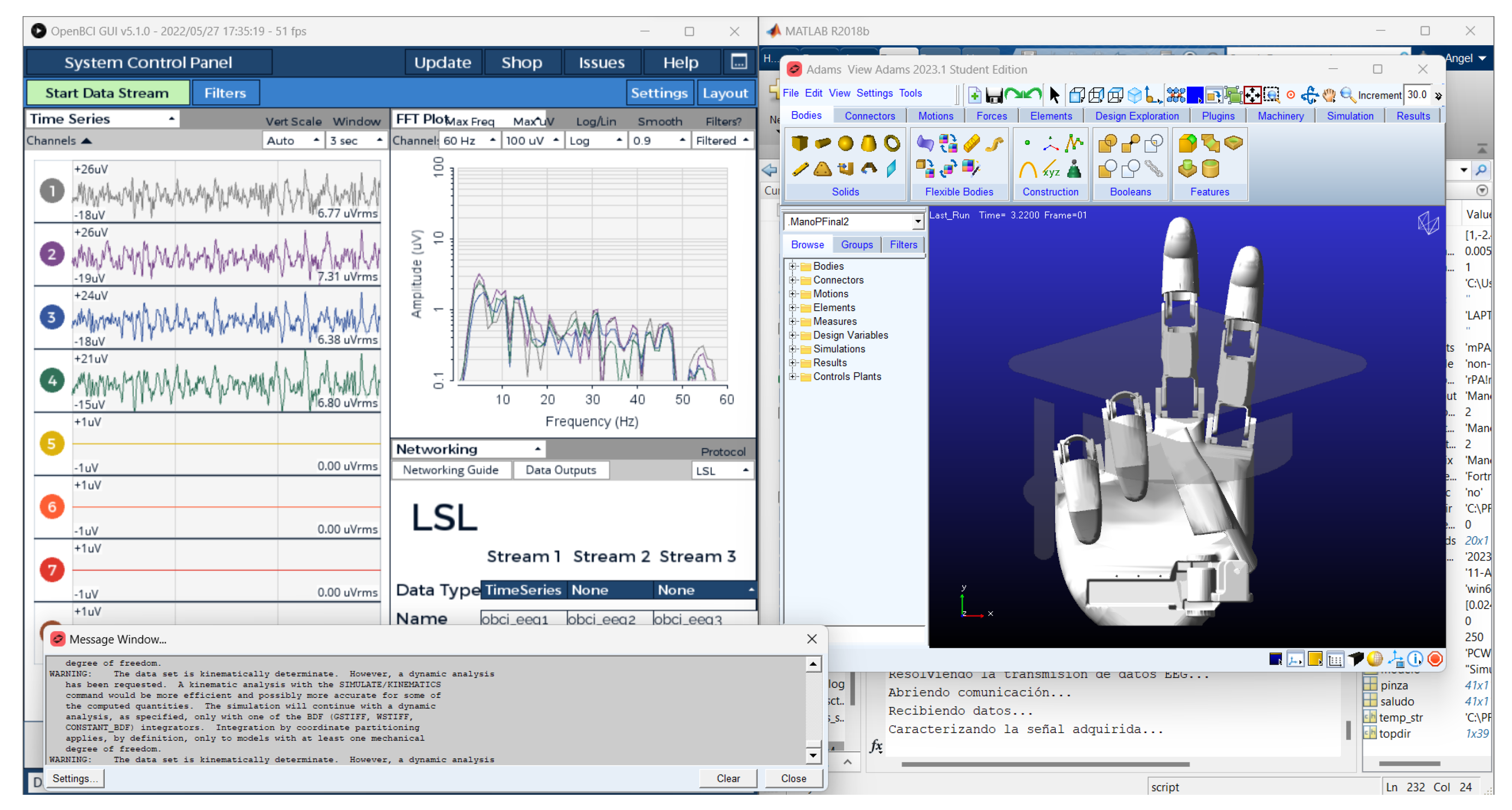Click the xyz marker construction icon
Viewport: 1512px width, 810px height.
pyautogui.click(x=1051, y=170)
